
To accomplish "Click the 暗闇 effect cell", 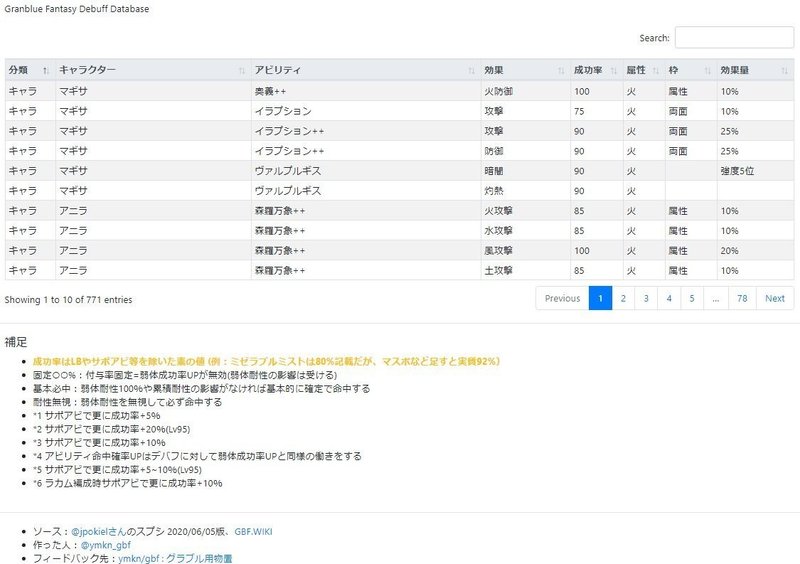I will pyautogui.click(x=525, y=171).
